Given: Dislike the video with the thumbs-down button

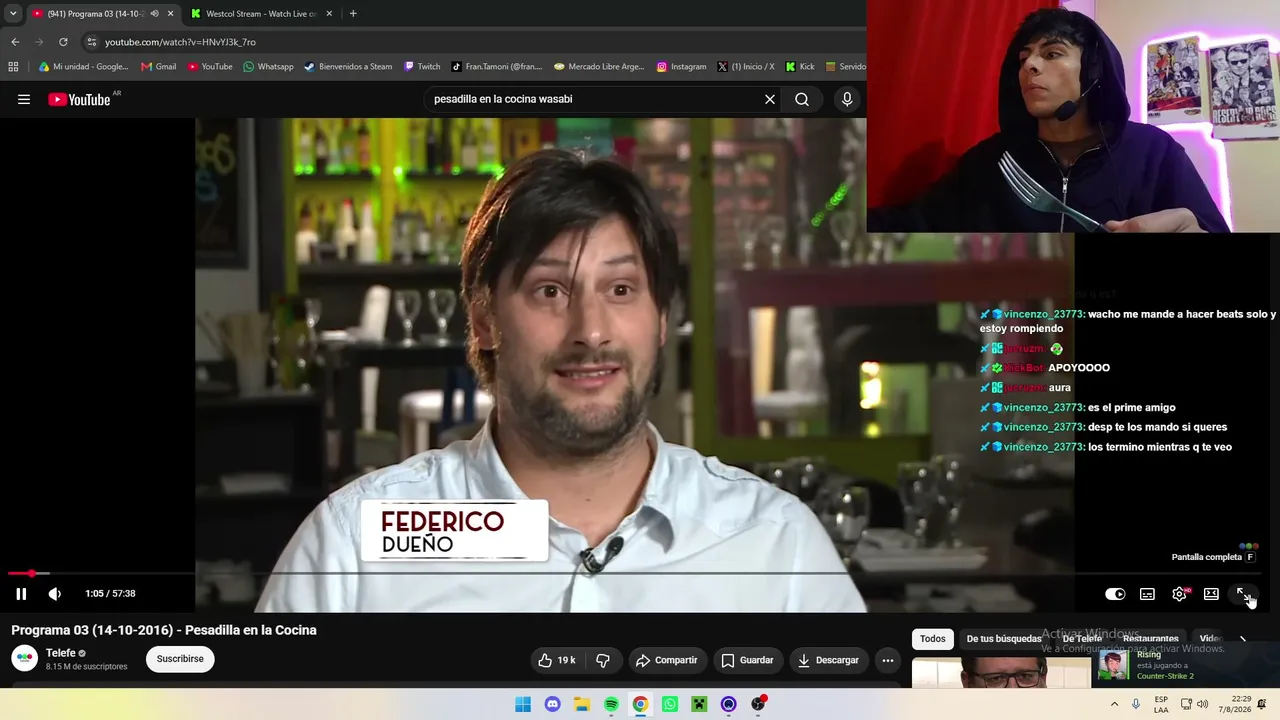Looking at the screenshot, I should pos(603,660).
